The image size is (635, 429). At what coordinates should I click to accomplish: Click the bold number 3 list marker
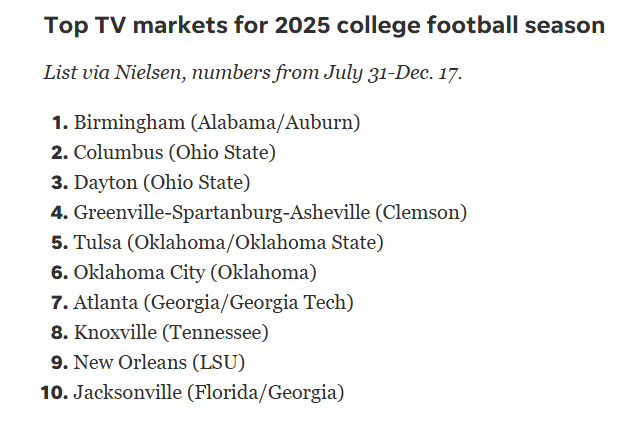click(59, 183)
